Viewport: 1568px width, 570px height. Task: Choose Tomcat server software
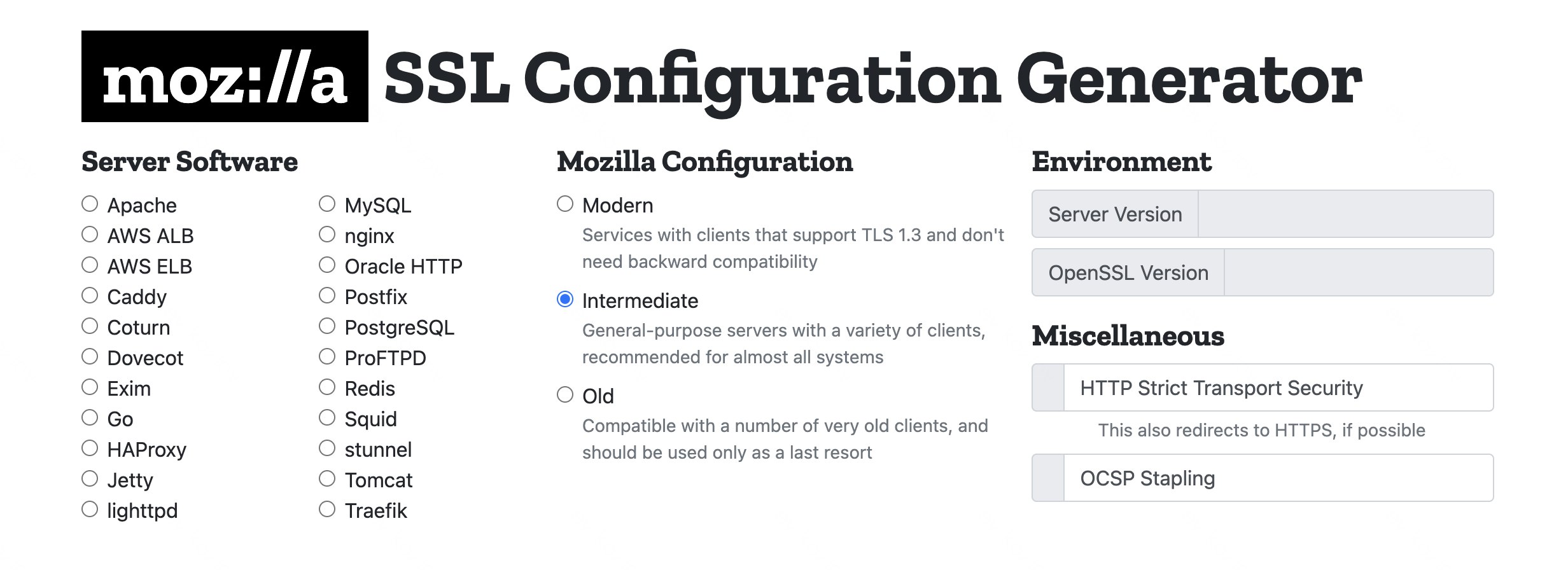click(327, 478)
